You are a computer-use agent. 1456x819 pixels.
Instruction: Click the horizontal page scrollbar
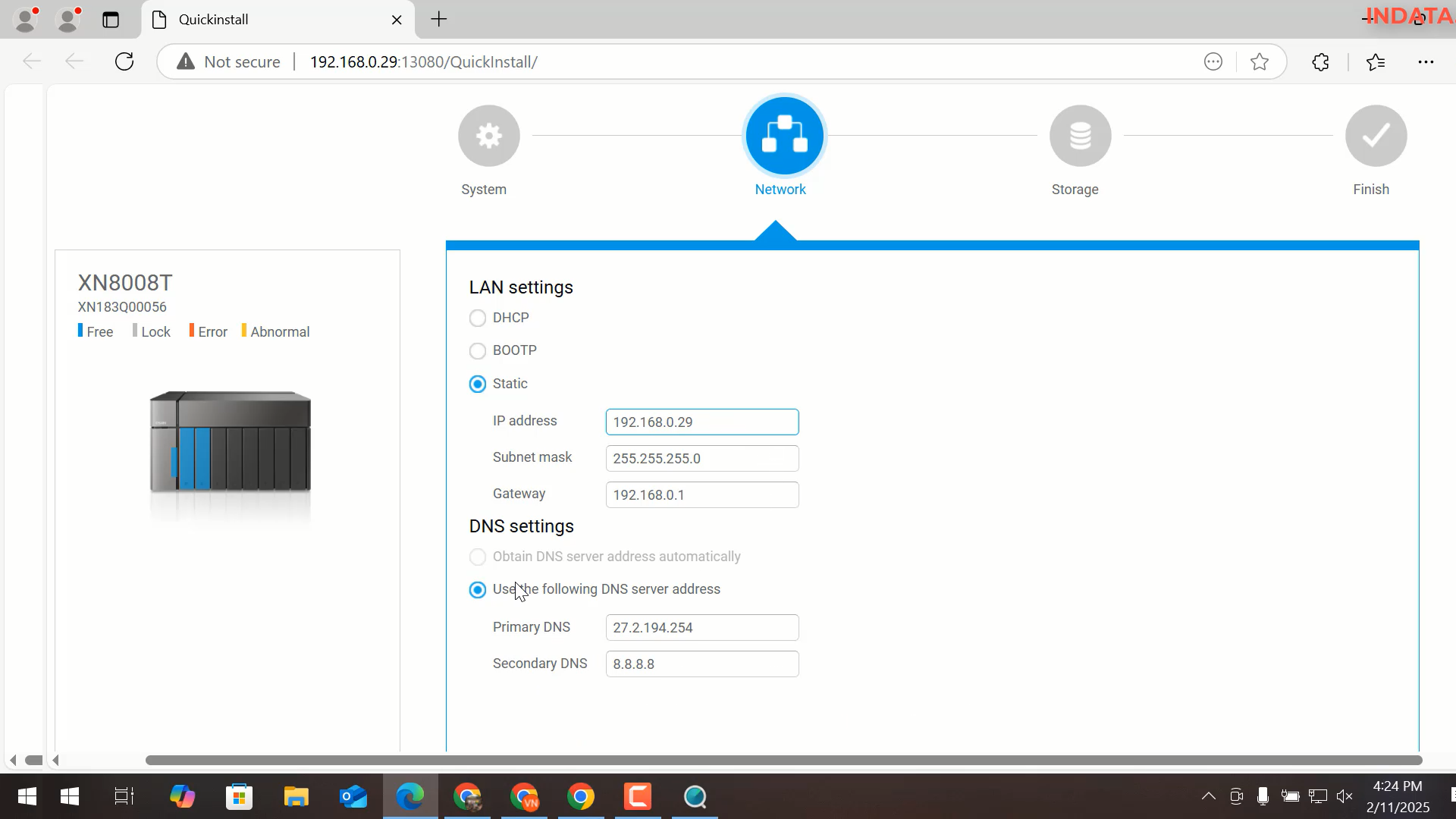tap(783, 760)
